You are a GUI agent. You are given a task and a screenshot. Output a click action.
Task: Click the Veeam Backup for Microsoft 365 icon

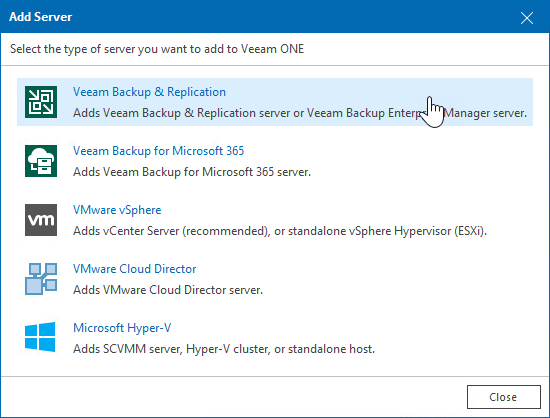coord(41,161)
